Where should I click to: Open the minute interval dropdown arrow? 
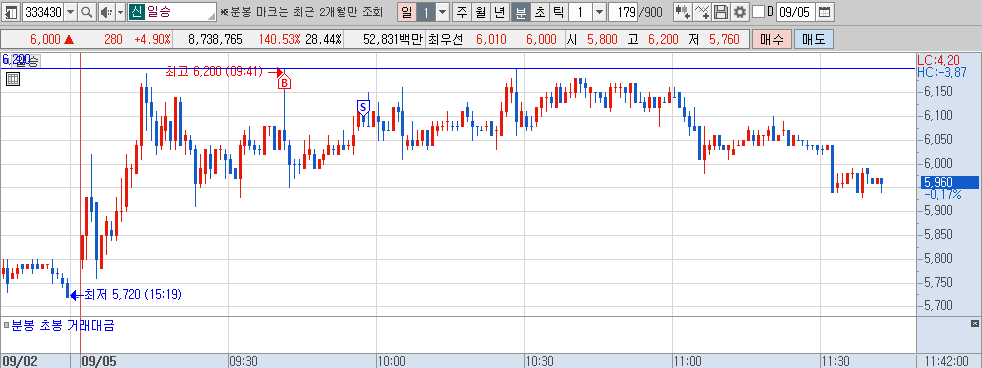point(599,12)
